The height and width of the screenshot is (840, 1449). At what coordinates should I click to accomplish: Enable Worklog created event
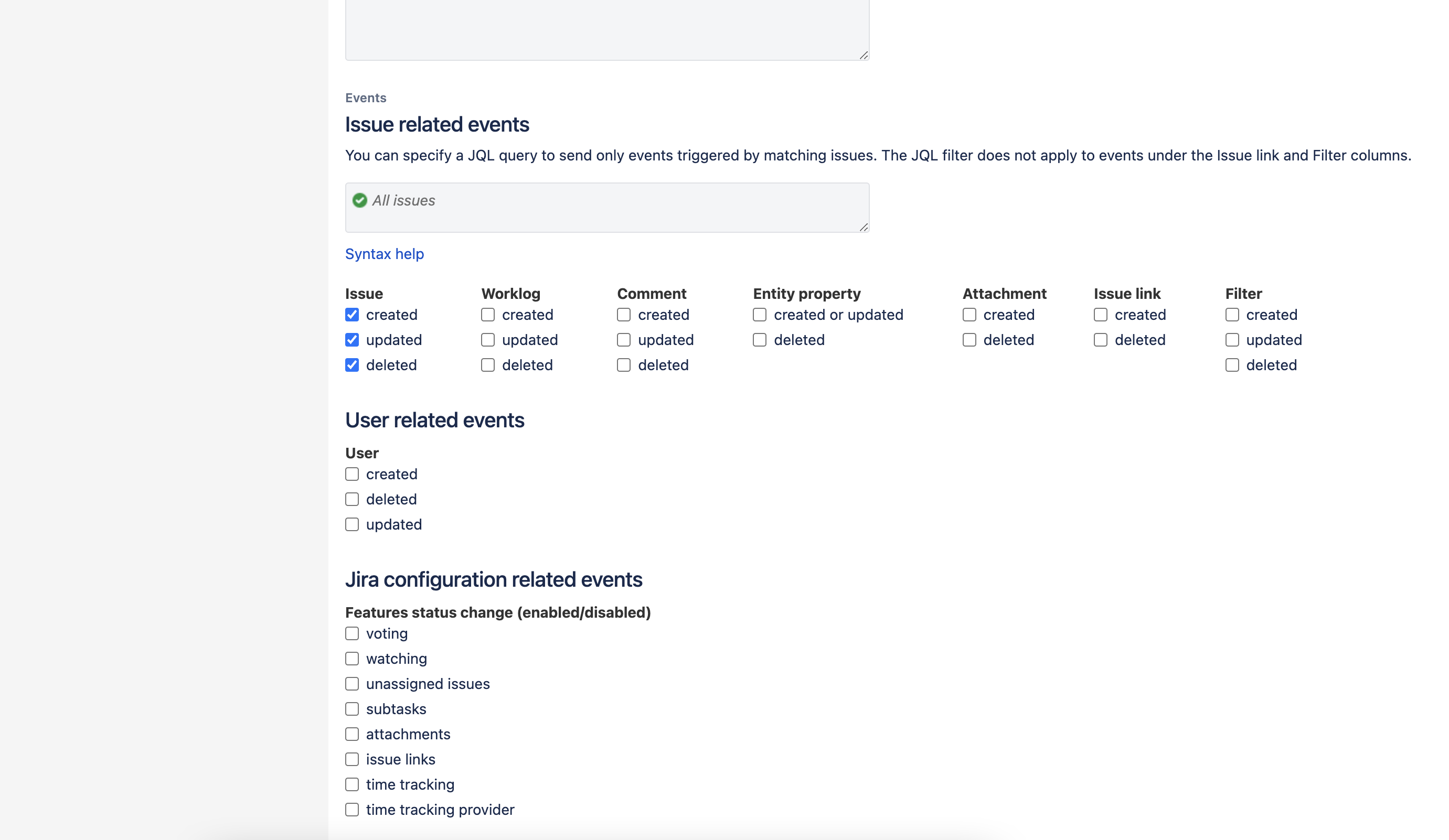coord(488,314)
